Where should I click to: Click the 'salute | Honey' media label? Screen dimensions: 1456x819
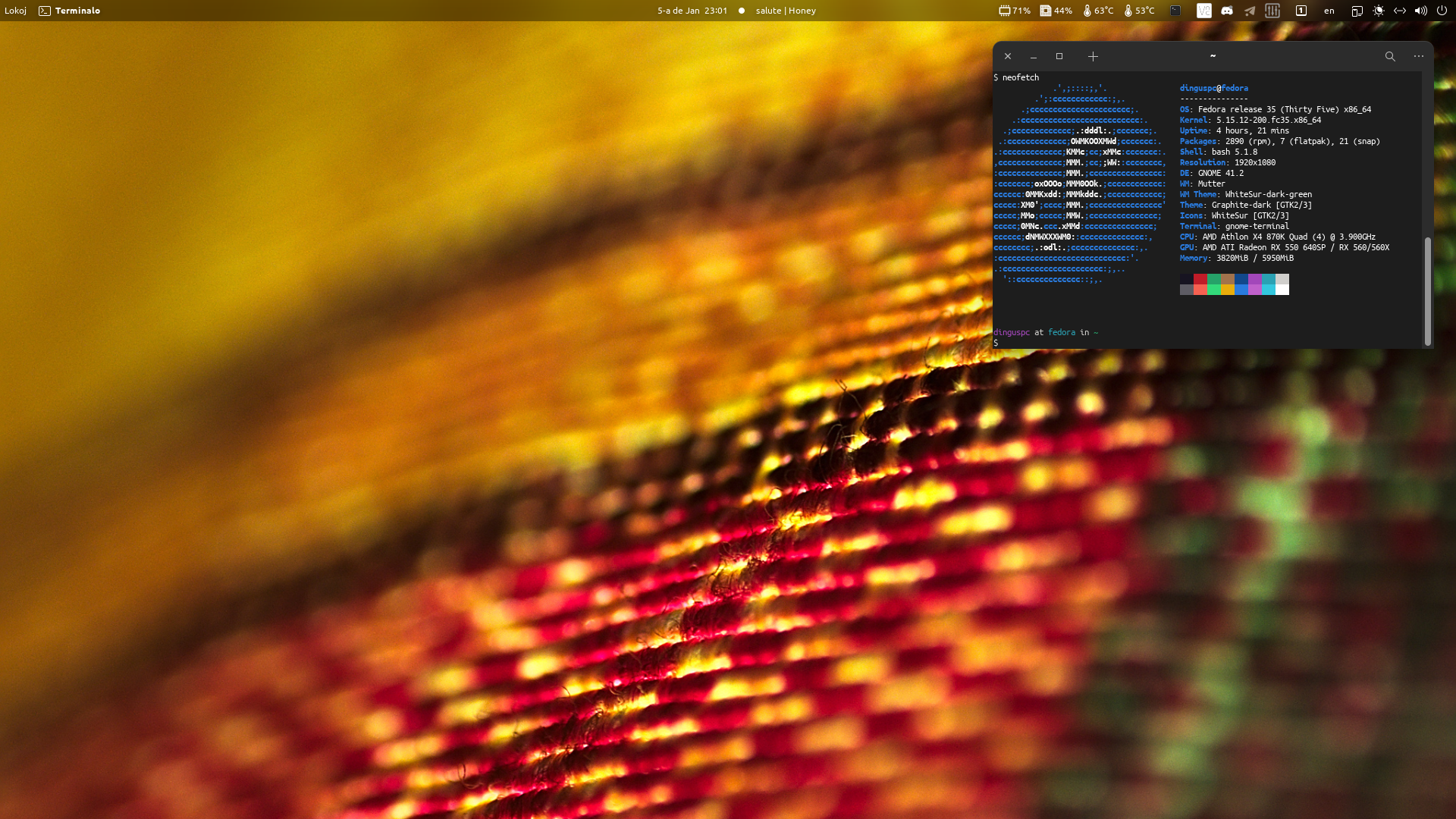point(786,11)
